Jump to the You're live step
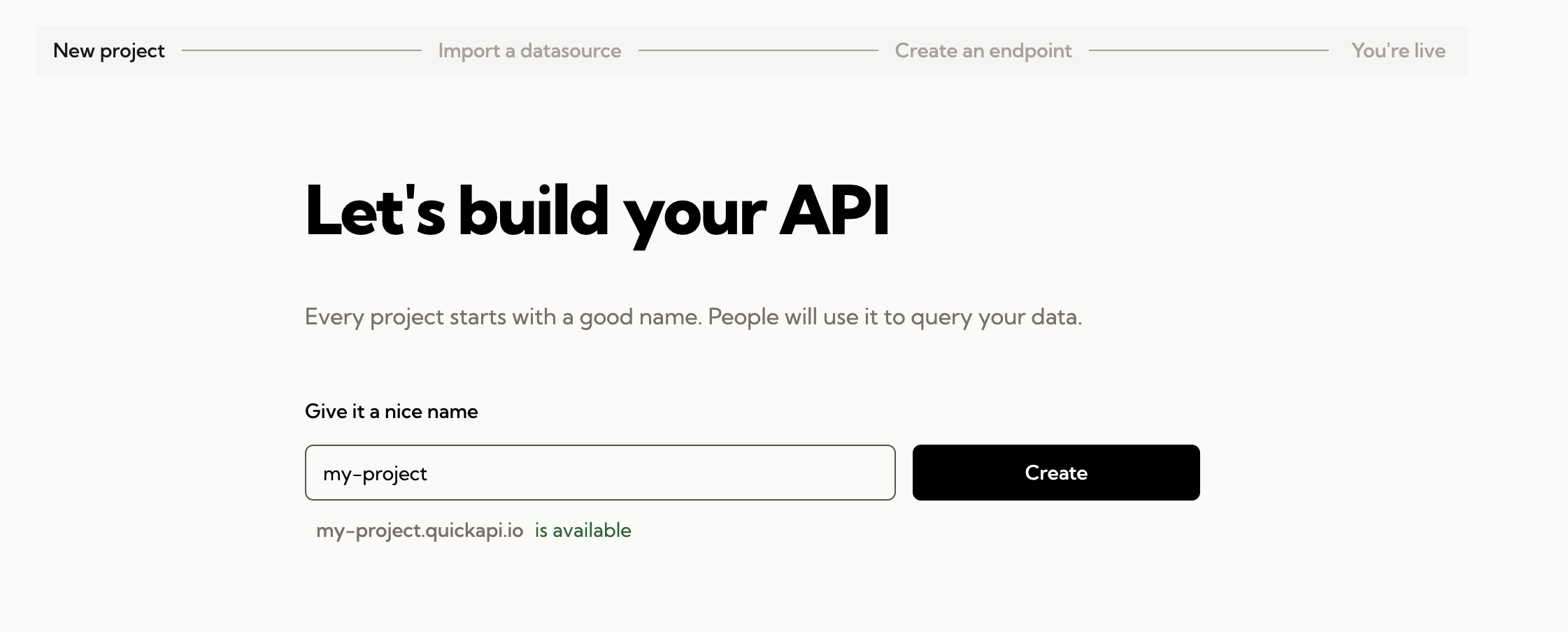Image resolution: width=1568 pixels, height=632 pixels. [1399, 50]
